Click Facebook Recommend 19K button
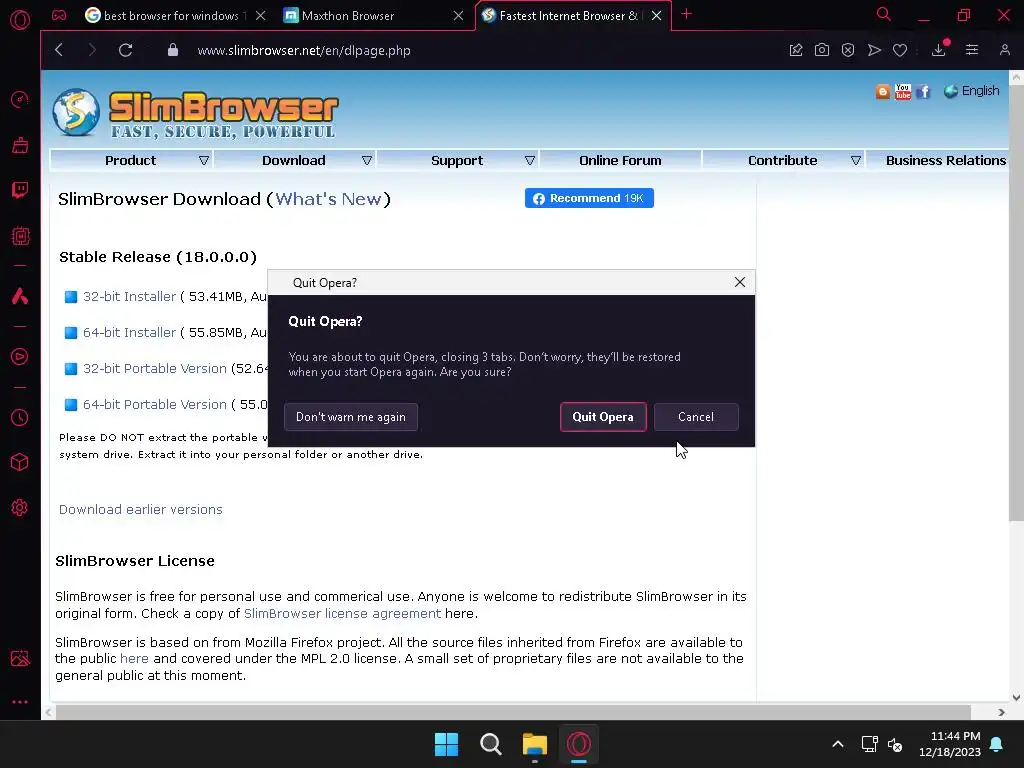The width and height of the screenshot is (1024, 768). pyautogui.click(x=589, y=198)
